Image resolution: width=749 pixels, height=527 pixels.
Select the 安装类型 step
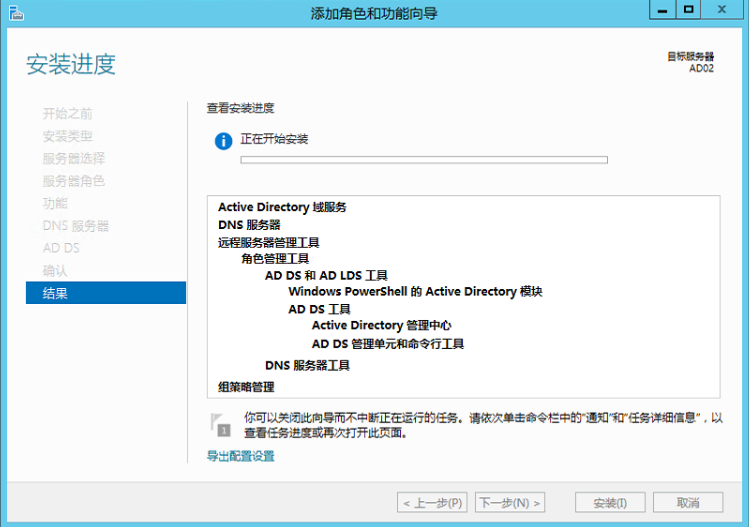[67, 136]
